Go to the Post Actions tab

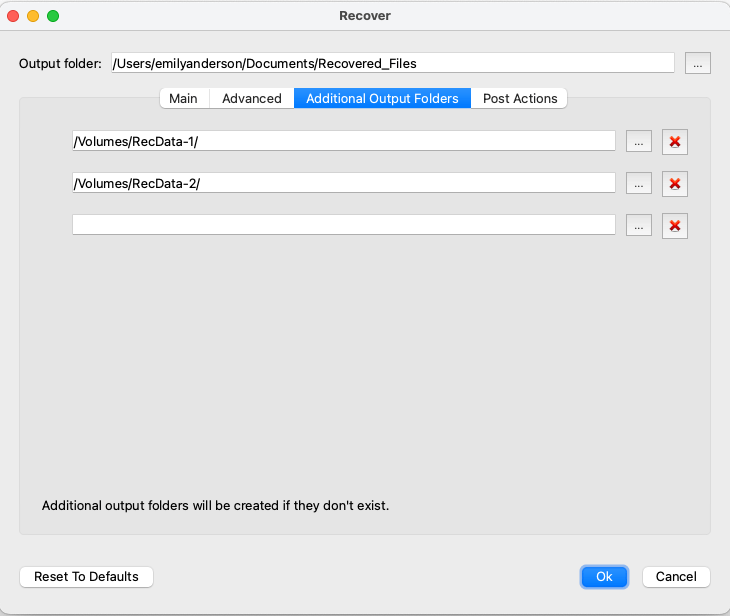520,98
